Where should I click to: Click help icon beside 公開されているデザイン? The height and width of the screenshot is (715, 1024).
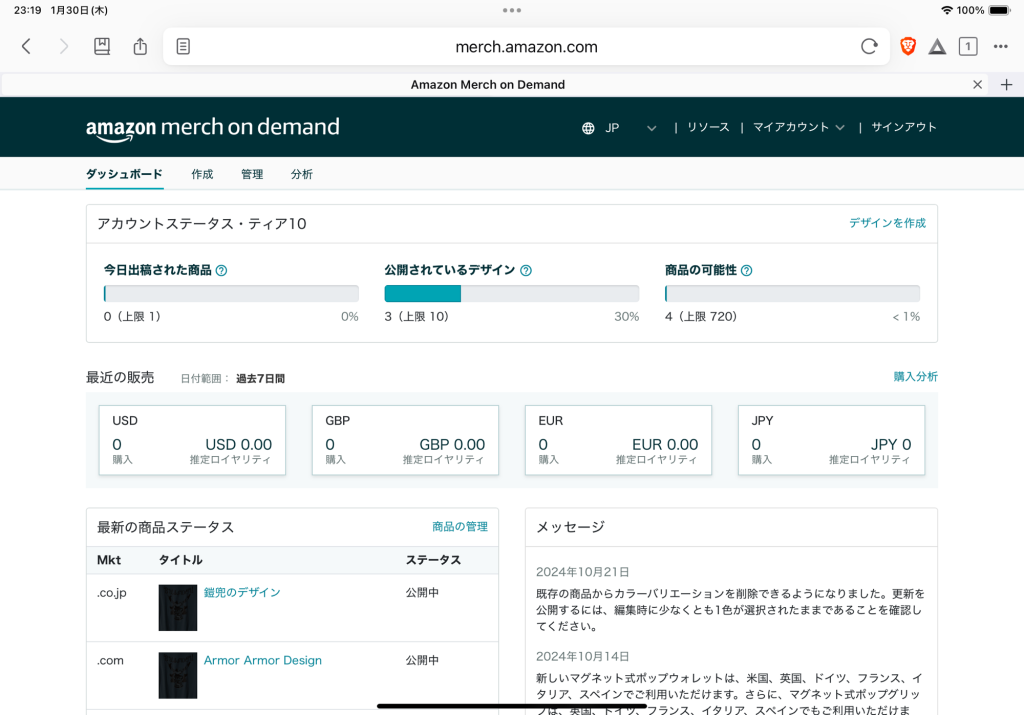click(x=526, y=270)
